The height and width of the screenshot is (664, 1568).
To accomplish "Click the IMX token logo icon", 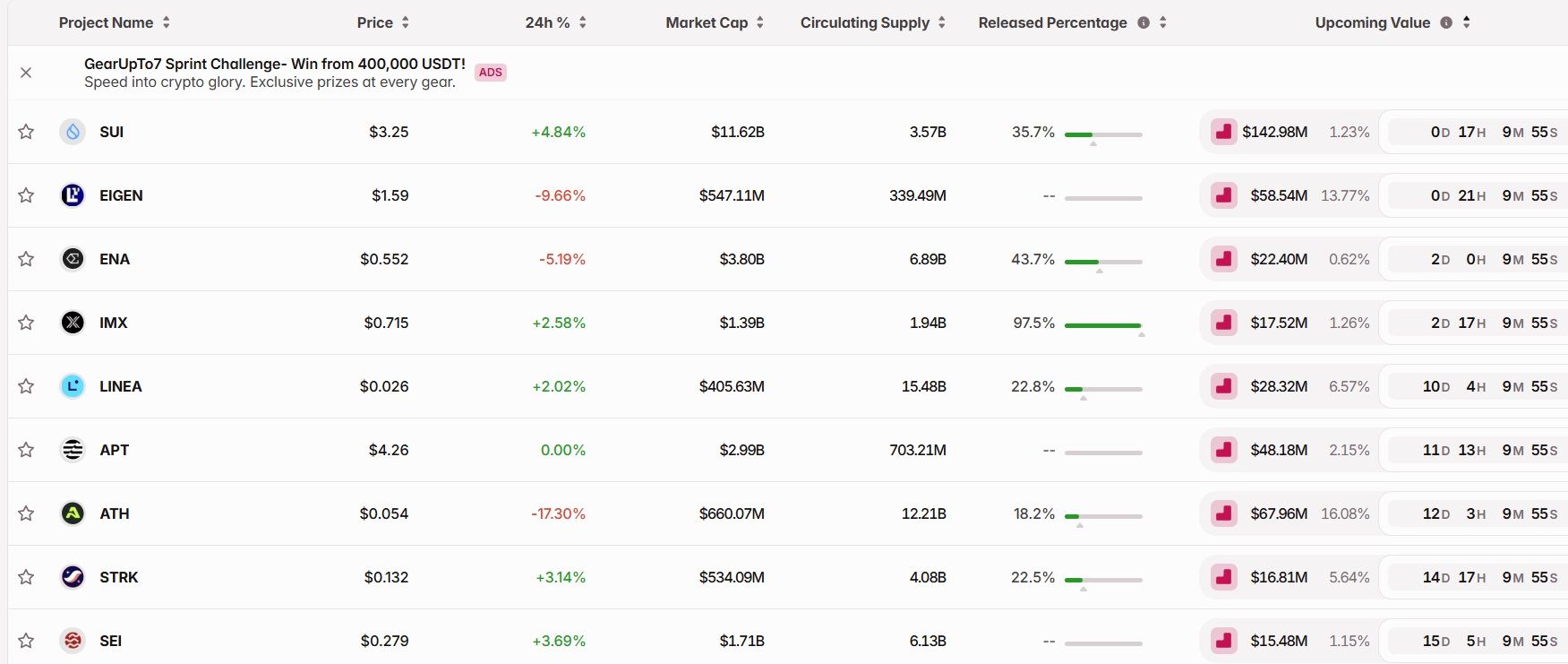I will (73, 323).
